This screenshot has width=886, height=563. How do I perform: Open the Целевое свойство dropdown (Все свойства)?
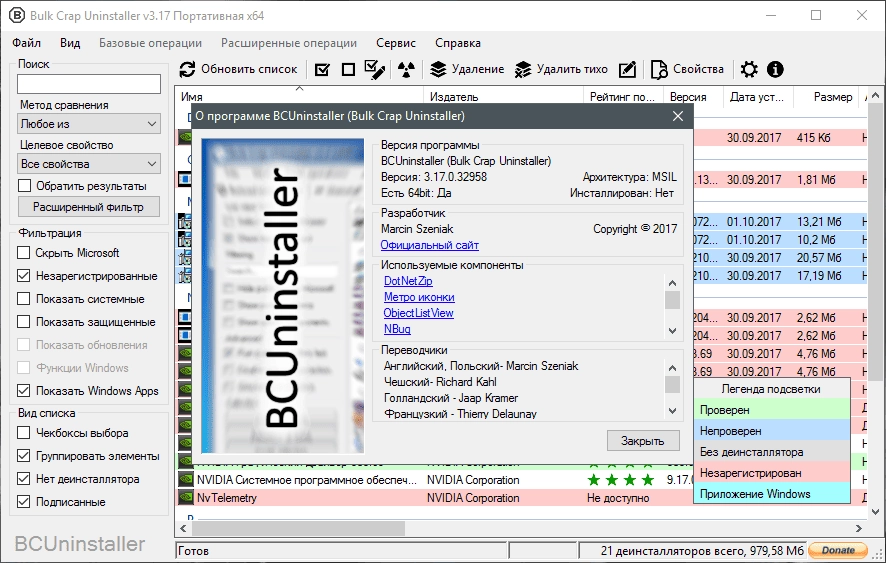(89, 164)
